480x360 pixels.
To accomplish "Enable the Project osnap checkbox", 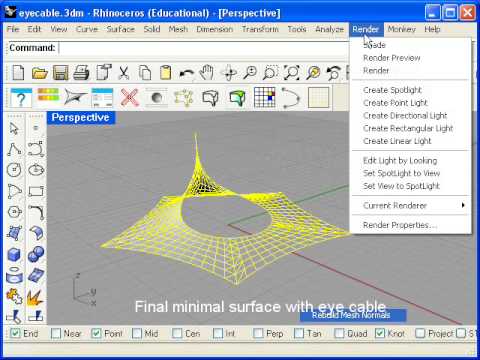I will [420, 333].
